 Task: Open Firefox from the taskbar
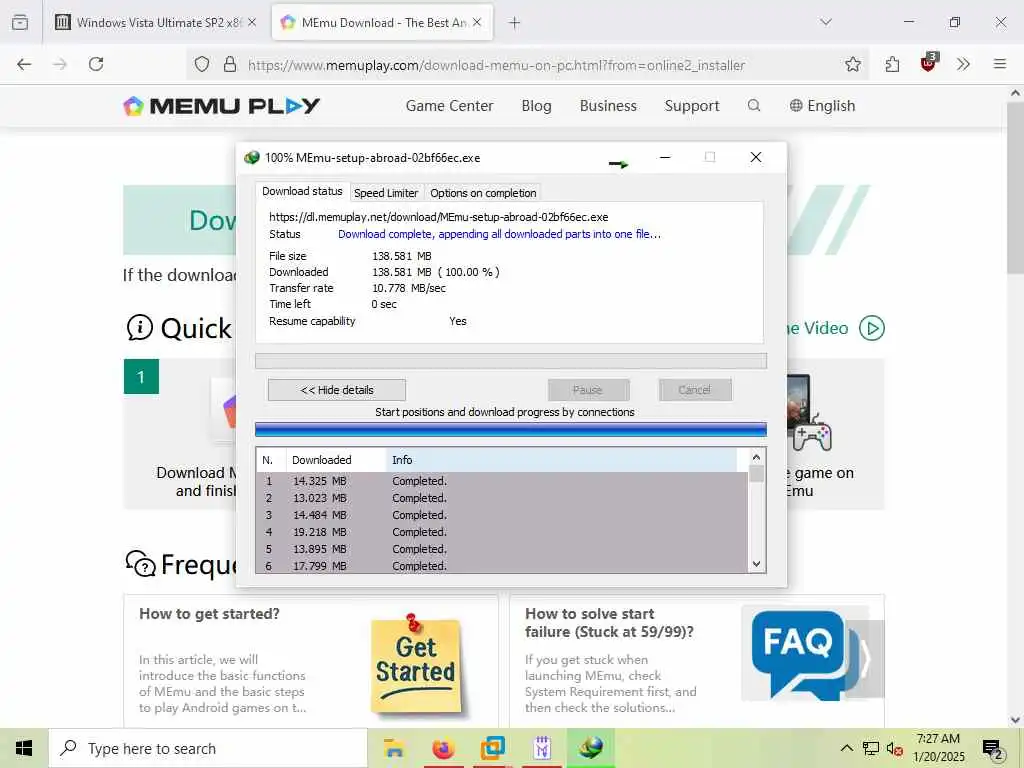443,748
